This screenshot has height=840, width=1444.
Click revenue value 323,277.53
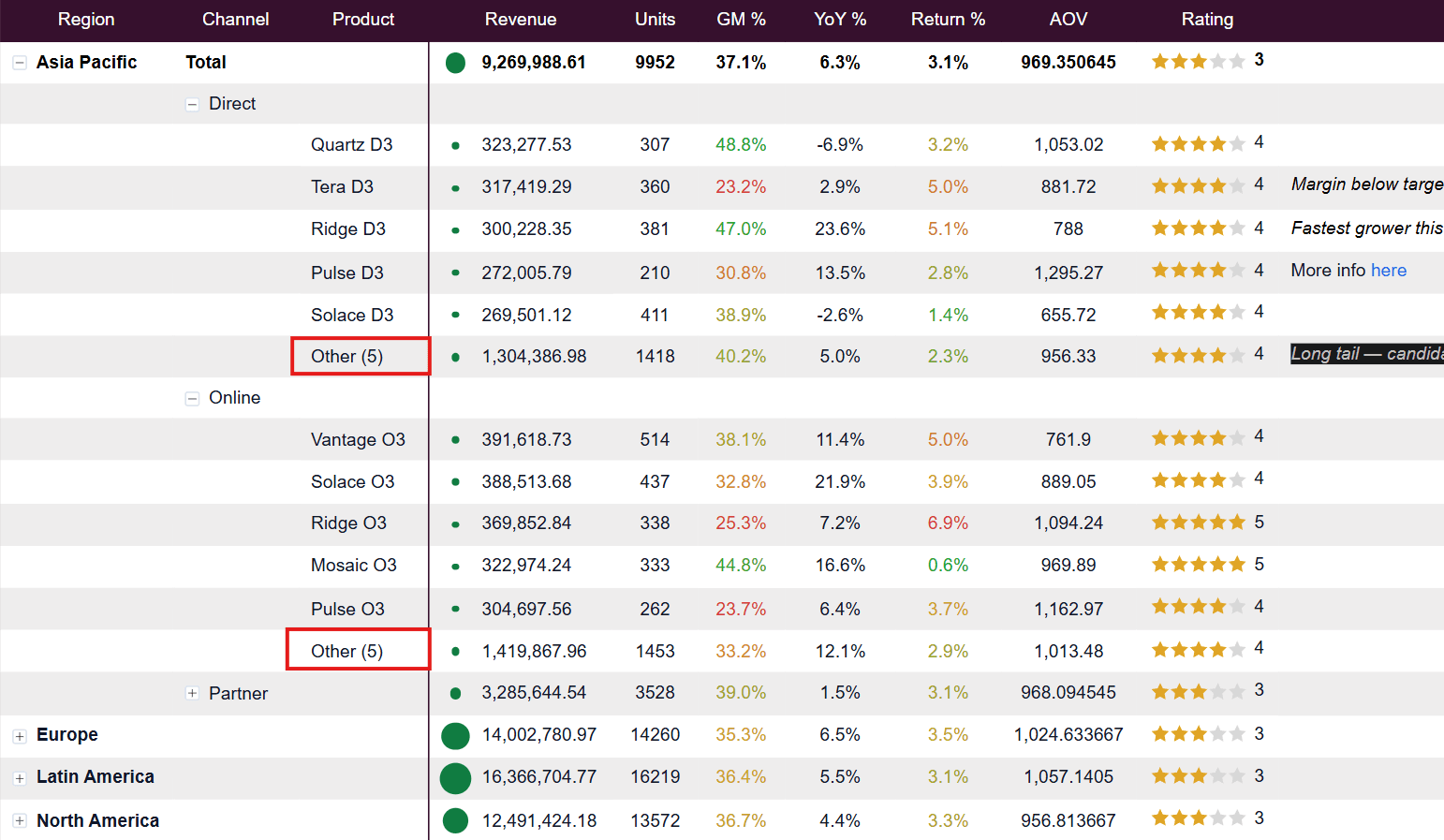coord(526,145)
